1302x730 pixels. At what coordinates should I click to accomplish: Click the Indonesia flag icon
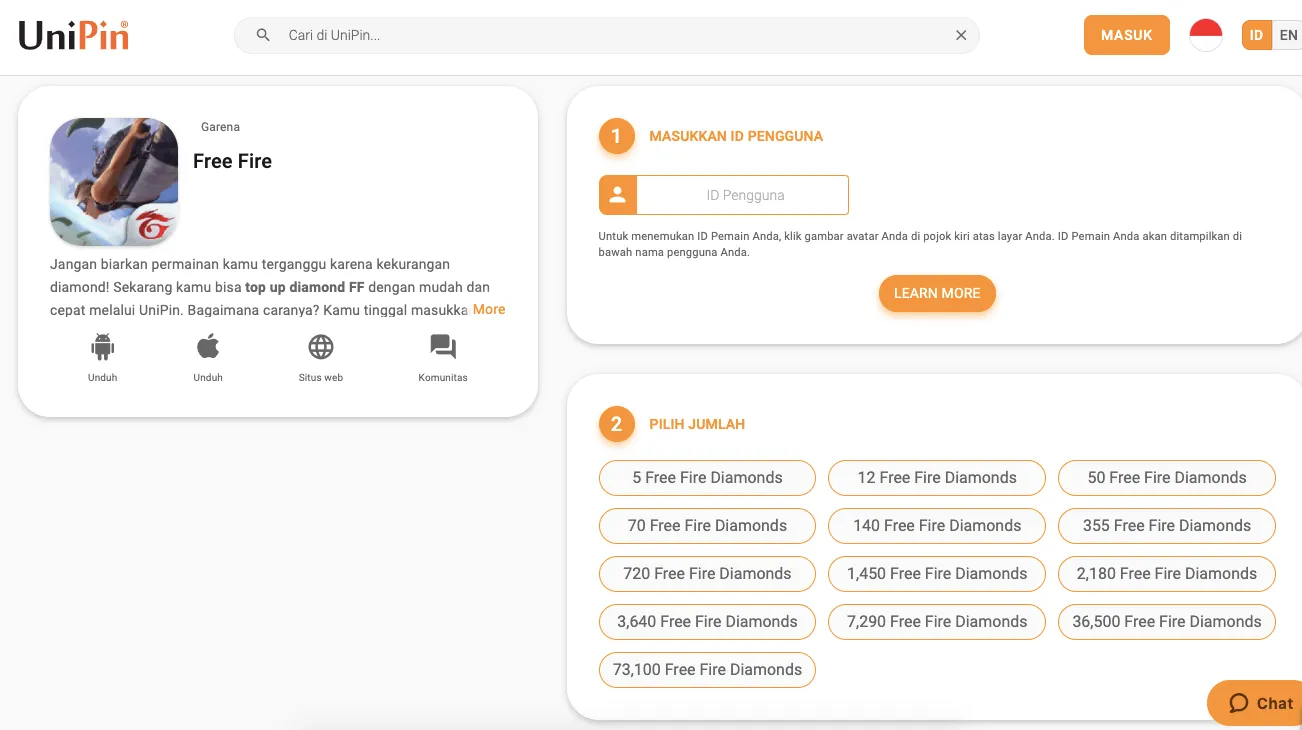coord(1206,35)
